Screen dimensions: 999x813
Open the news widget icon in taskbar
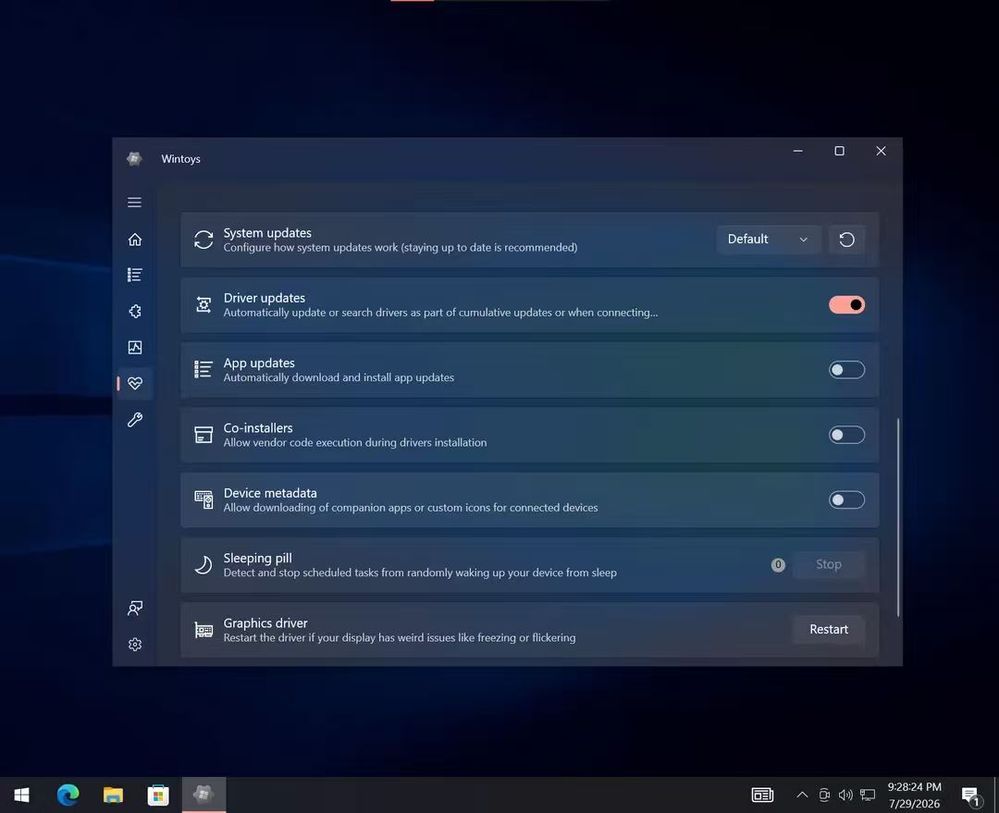point(762,795)
